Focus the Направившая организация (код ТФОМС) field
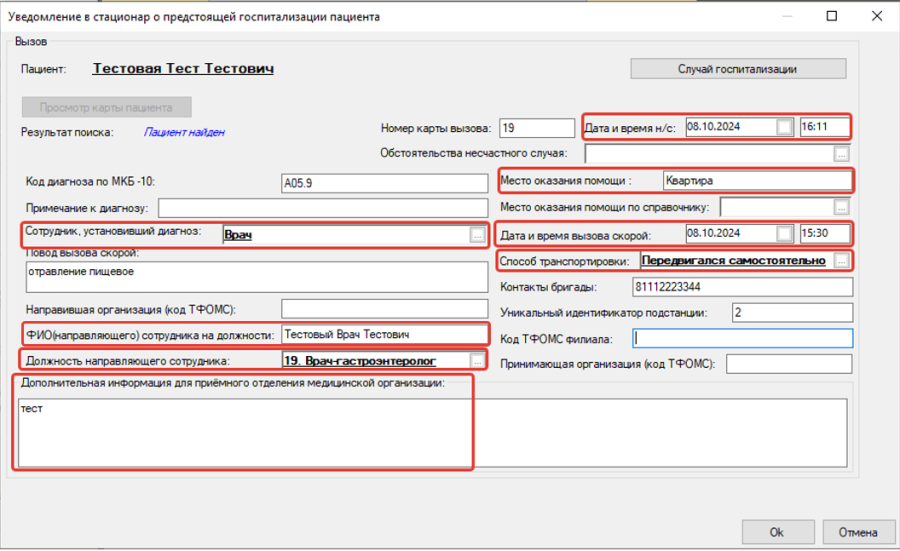900x551 pixels. coord(384,309)
